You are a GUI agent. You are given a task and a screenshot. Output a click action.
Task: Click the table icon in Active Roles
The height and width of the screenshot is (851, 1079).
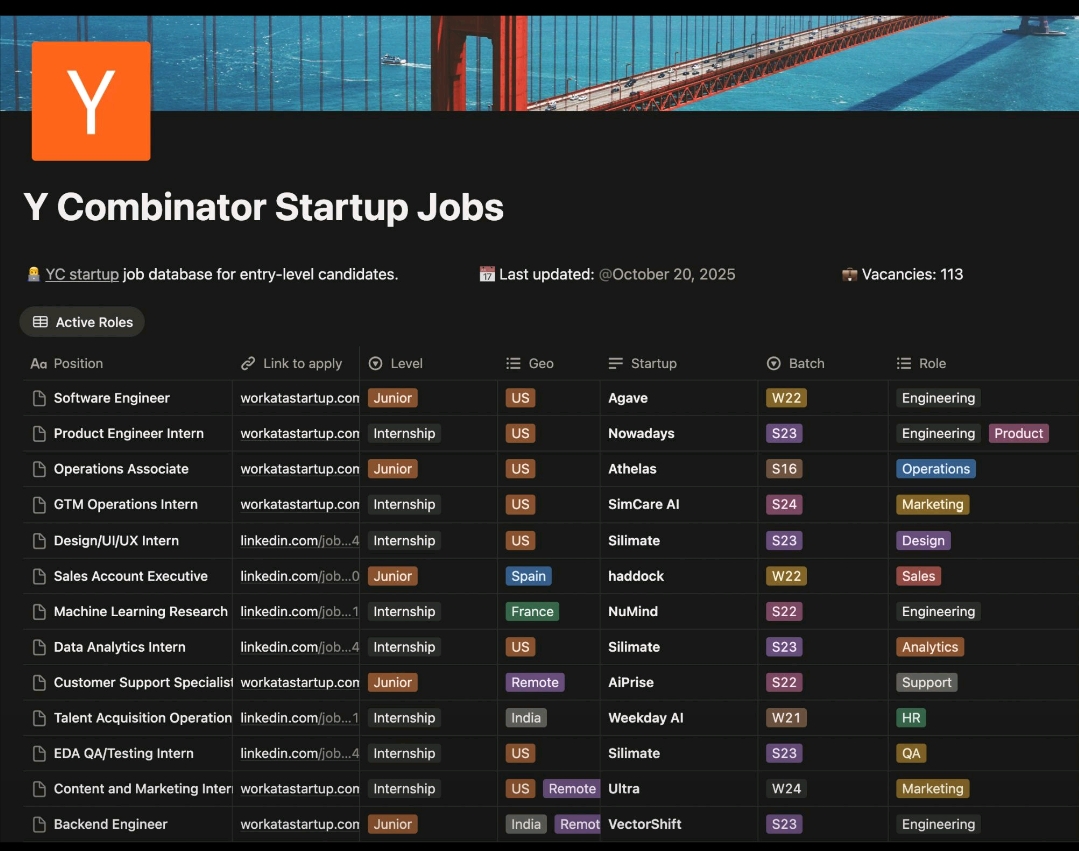coord(40,322)
